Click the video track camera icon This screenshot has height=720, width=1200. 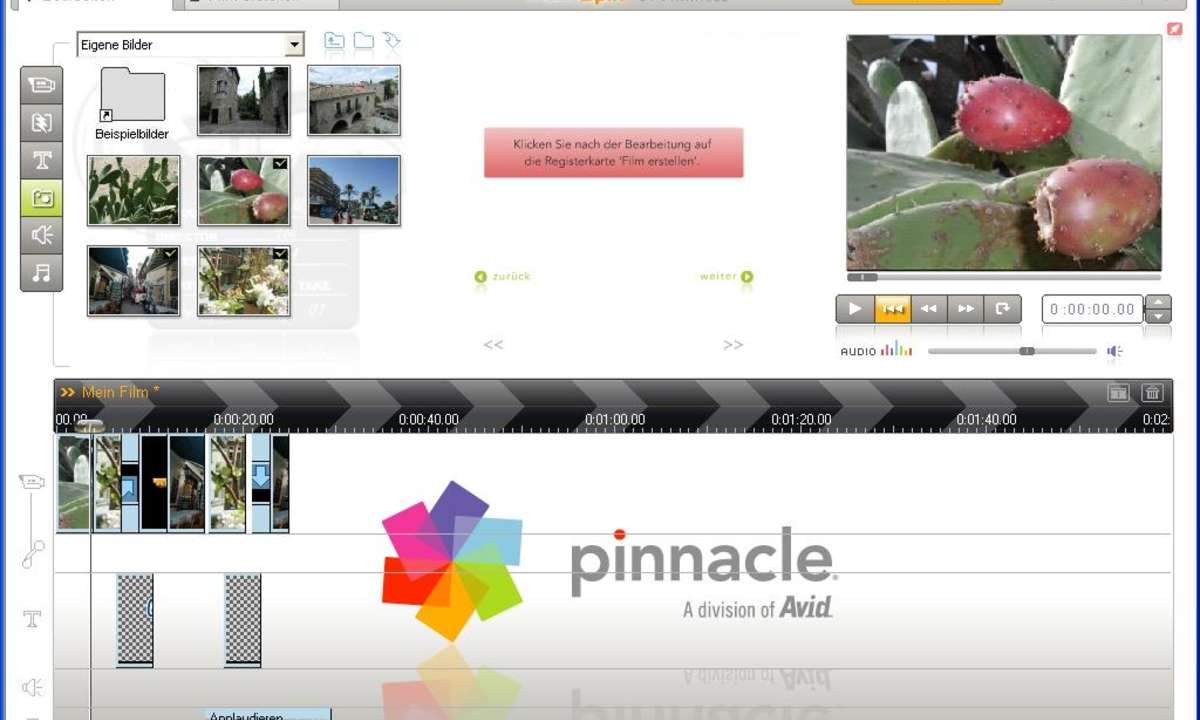32,482
